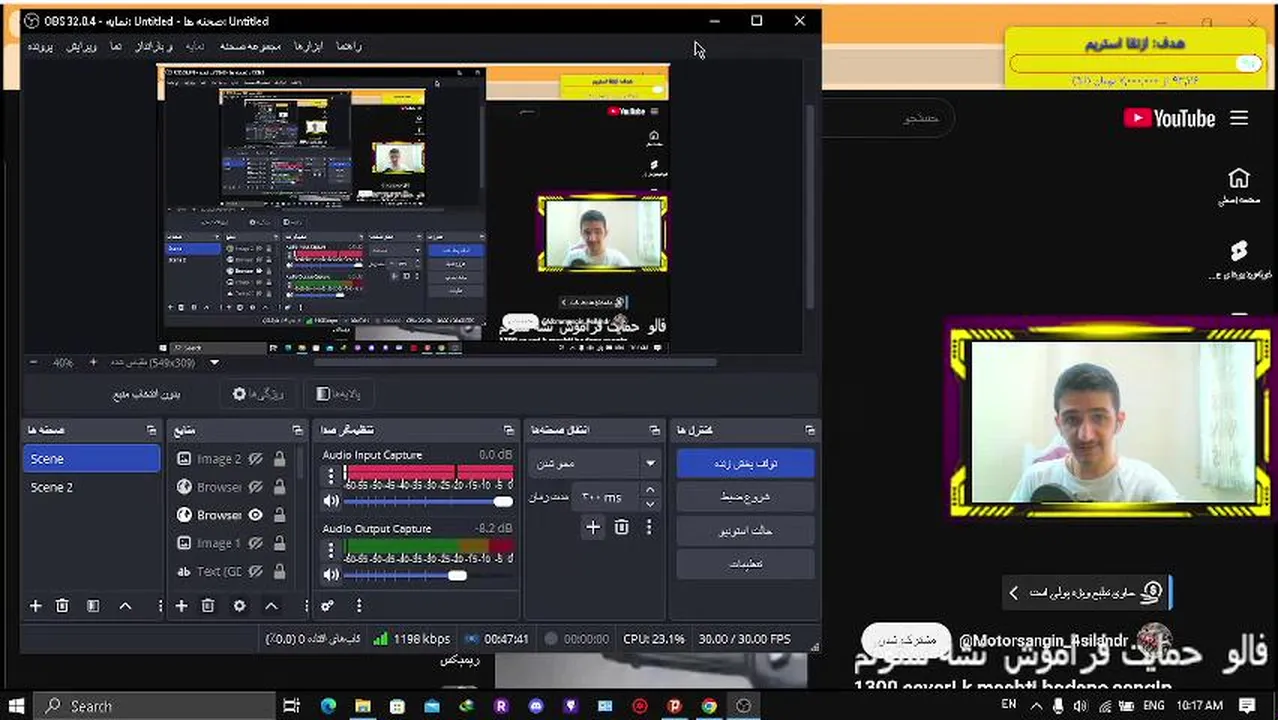The height and width of the screenshot is (720, 1278).
Task: Mute Audio Input Capture speaker icon
Action: [331, 501]
